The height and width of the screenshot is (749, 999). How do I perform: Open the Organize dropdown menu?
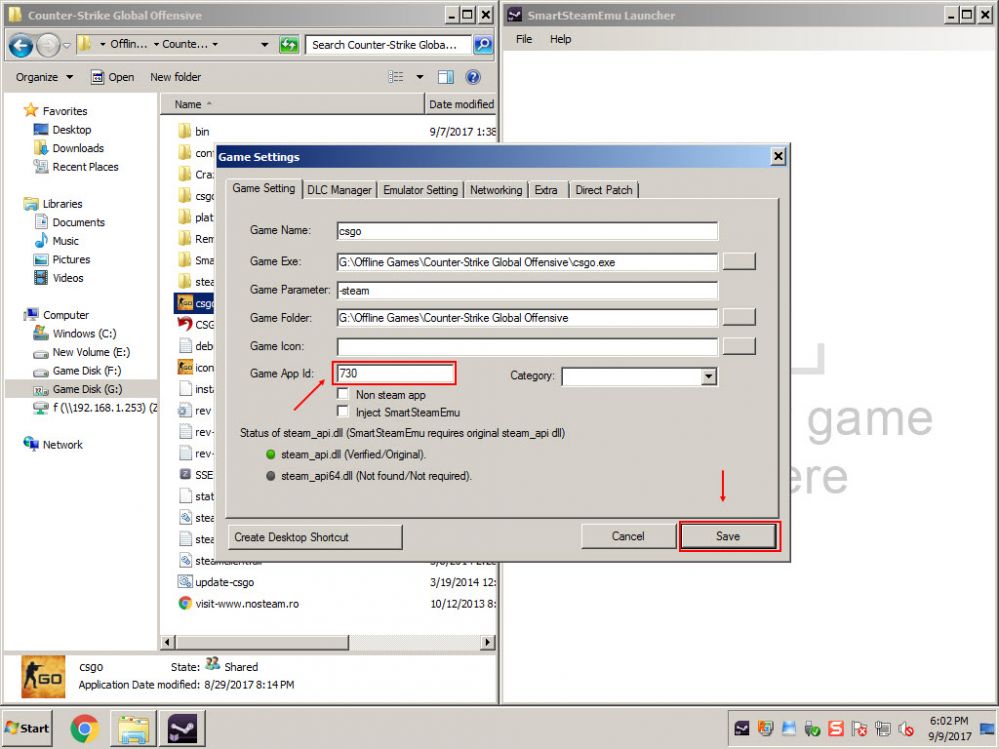(x=44, y=77)
